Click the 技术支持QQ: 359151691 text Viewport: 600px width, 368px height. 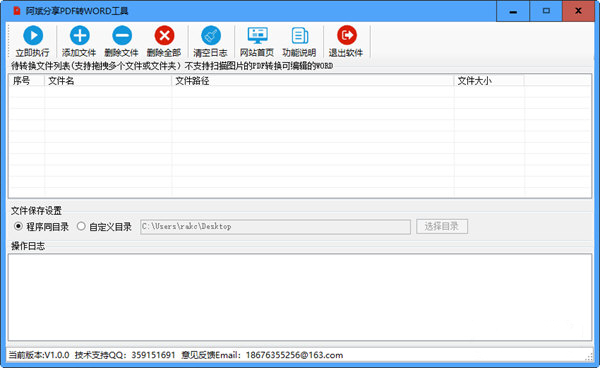[x=125, y=355]
